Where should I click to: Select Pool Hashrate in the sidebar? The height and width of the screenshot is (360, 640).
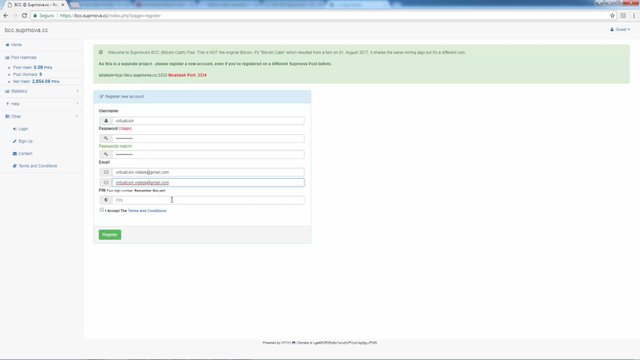coord(21,58)
